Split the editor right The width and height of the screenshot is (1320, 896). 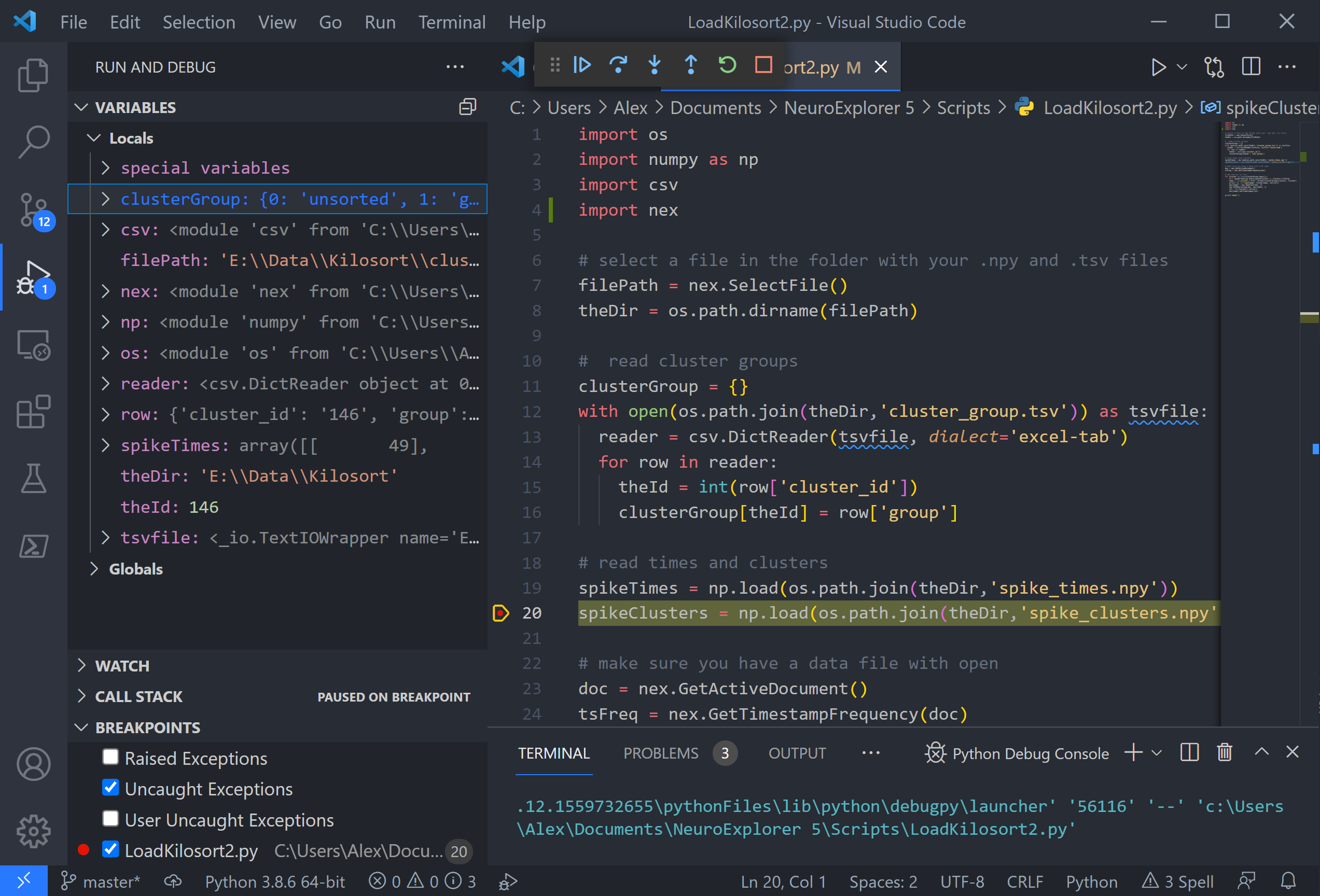pyautogui.click(x=1250, y=66)
